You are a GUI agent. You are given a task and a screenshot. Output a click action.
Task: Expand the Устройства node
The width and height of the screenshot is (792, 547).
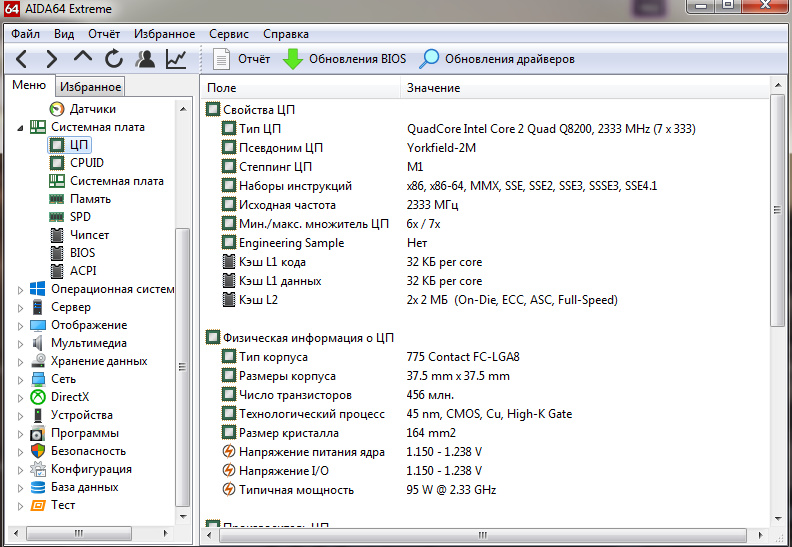click(20, 416)
